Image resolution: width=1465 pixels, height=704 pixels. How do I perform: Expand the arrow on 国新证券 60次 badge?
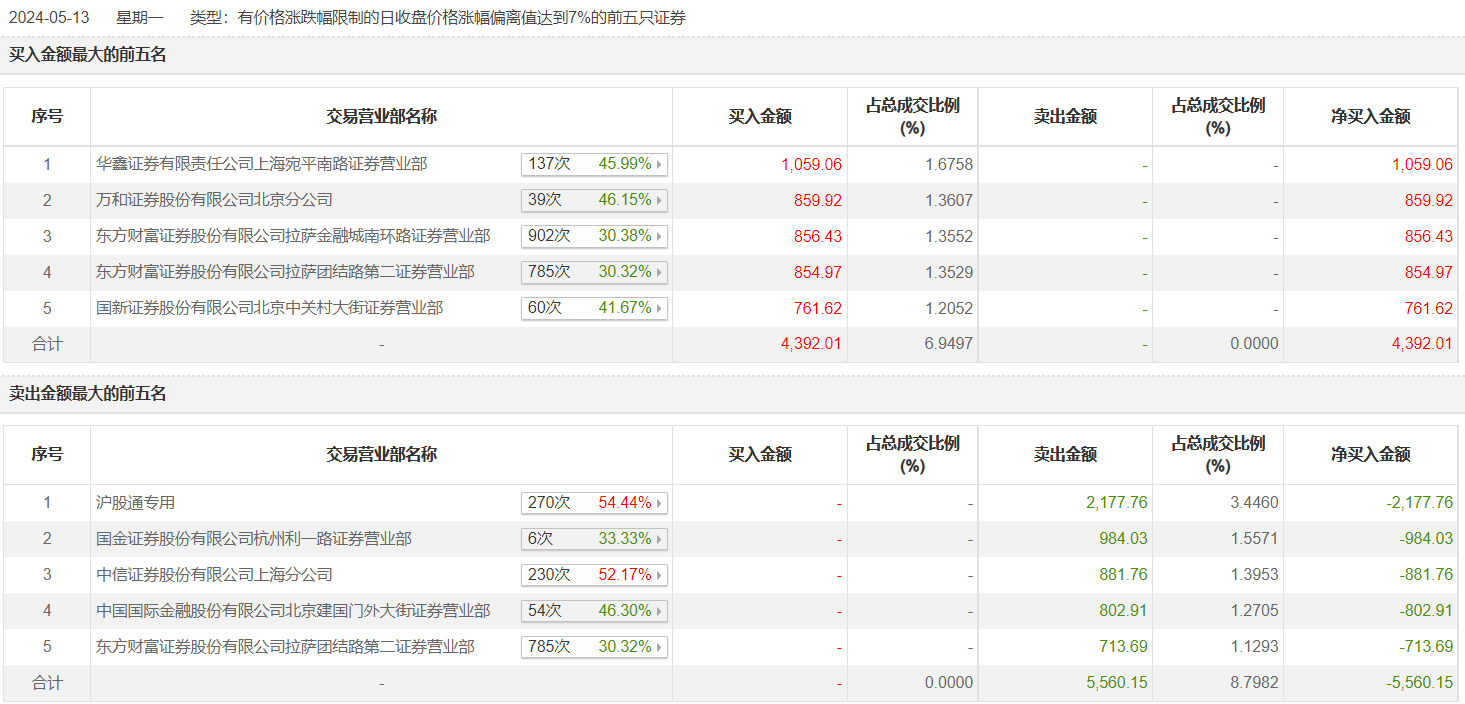pos(659,308)
